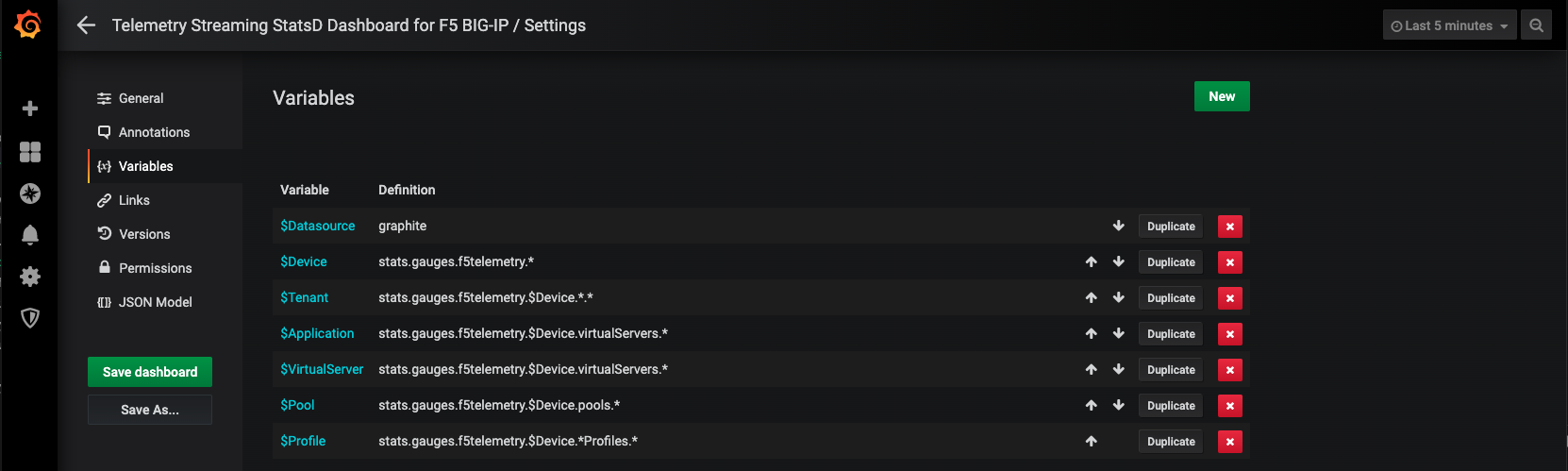Open the Explore compass icon
This screenshot has height=471, width=1568.
coord(30,193)
